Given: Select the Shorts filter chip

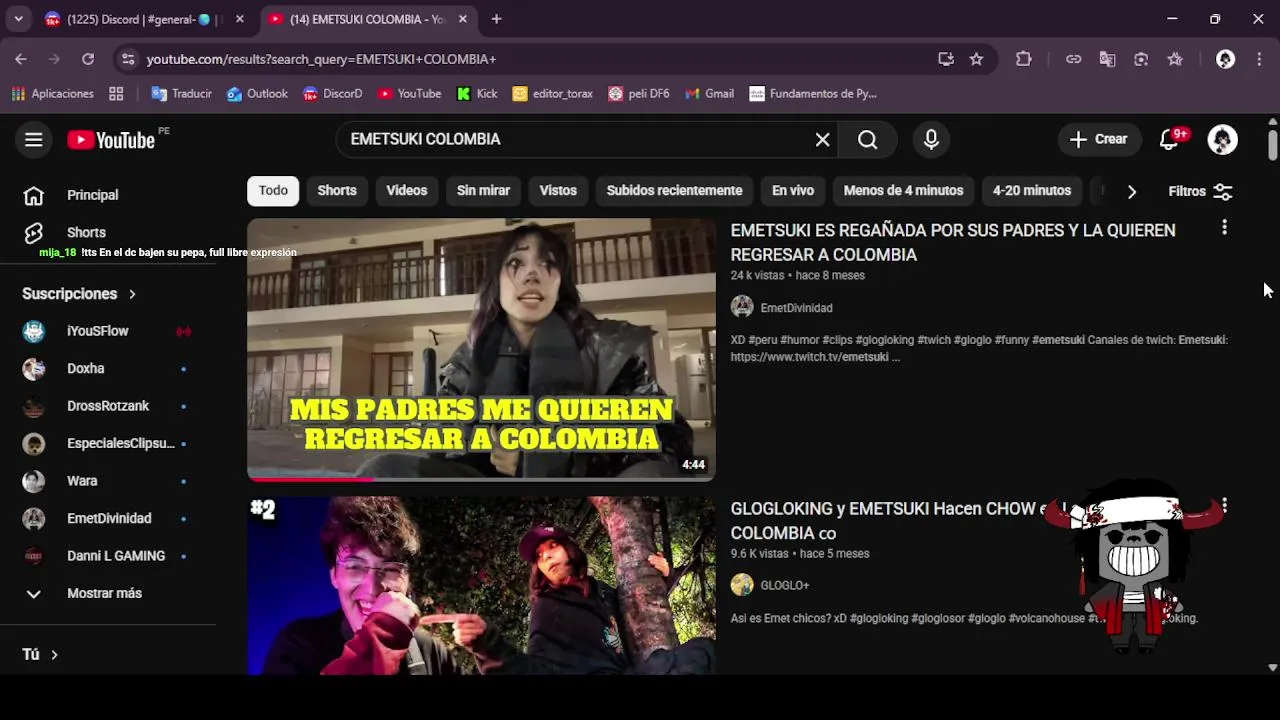Looking at the screenshot, I should pos(337,191).
